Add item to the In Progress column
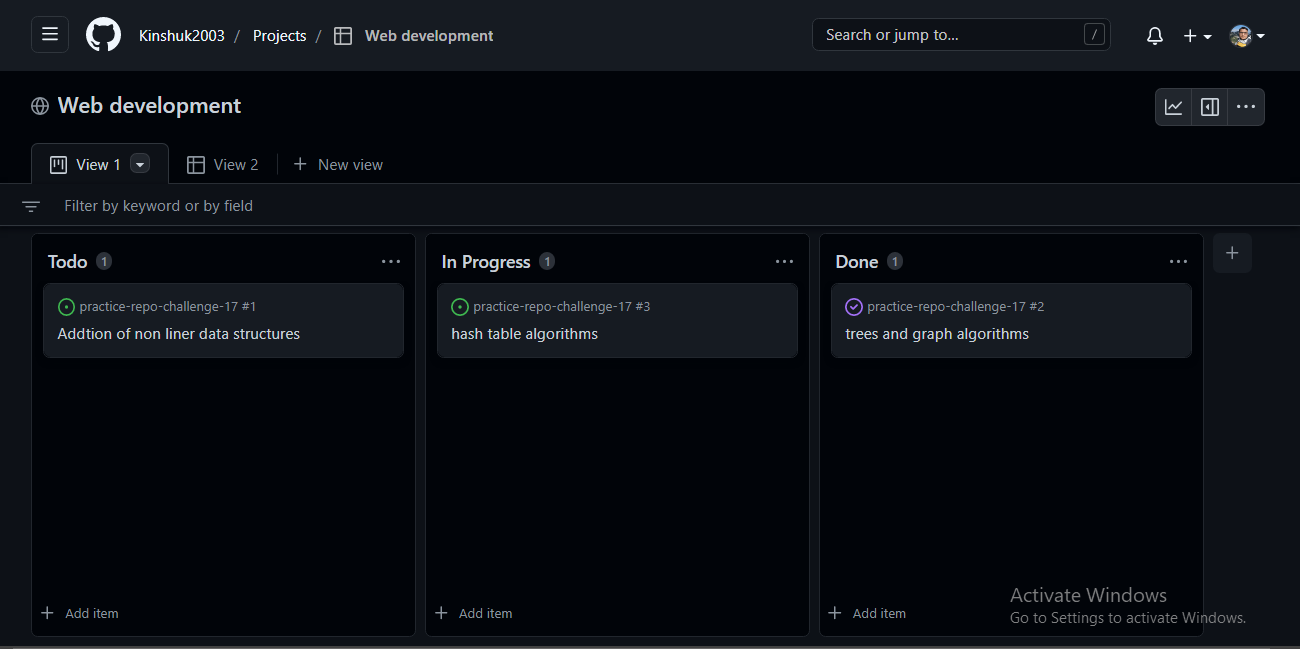This screenshot has height=649, width=1300. [x=474, y=613]
